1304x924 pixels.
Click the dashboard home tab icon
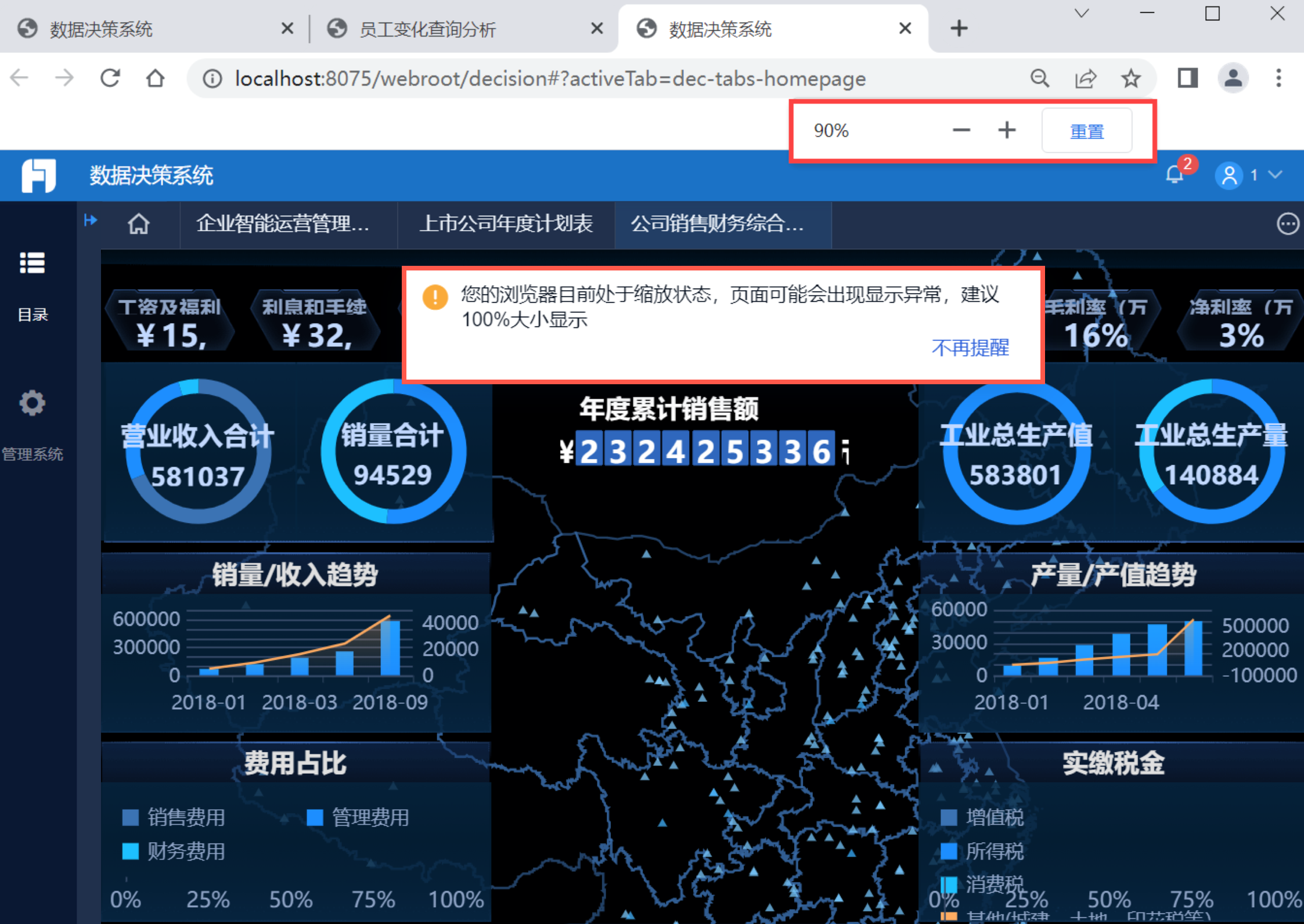[x=139, y=224]
